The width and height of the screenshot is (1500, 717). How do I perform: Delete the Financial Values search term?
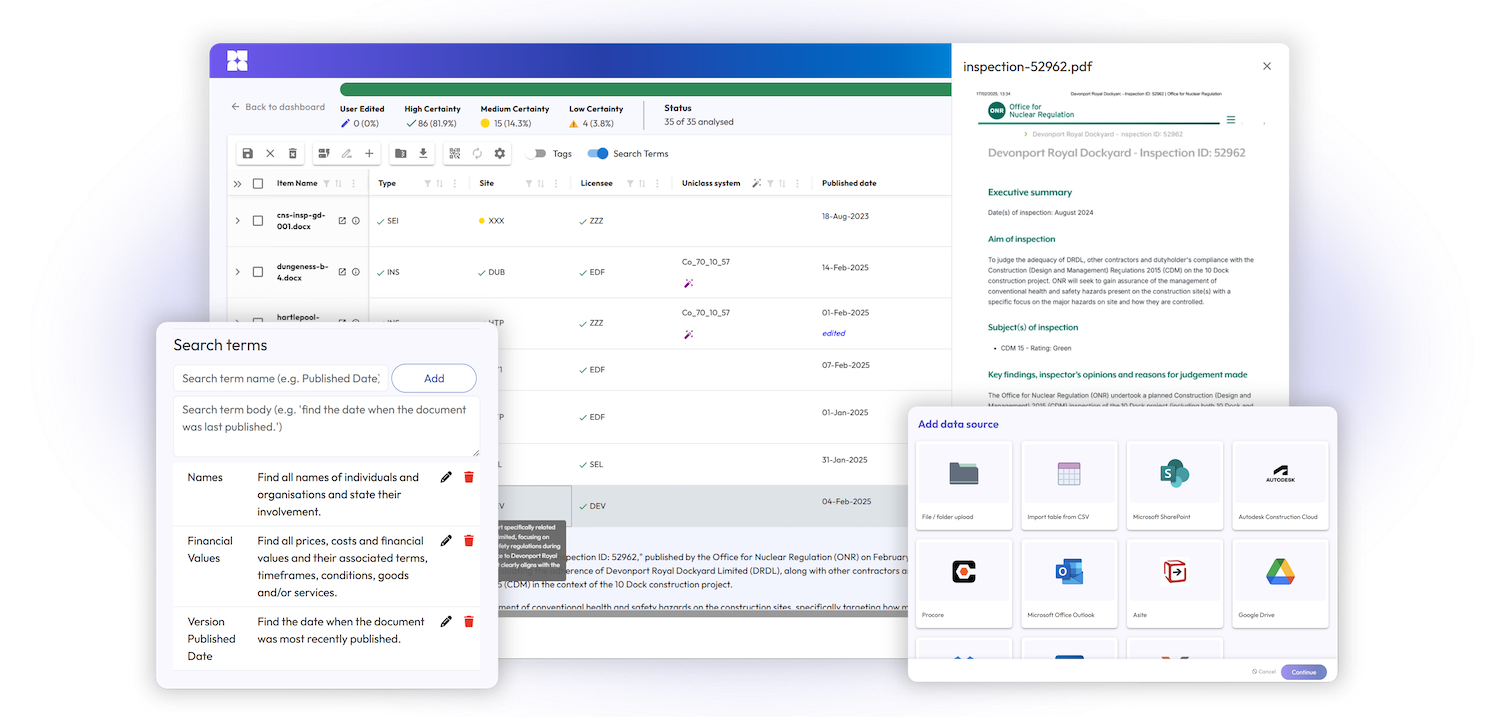(x=469, y=541)
